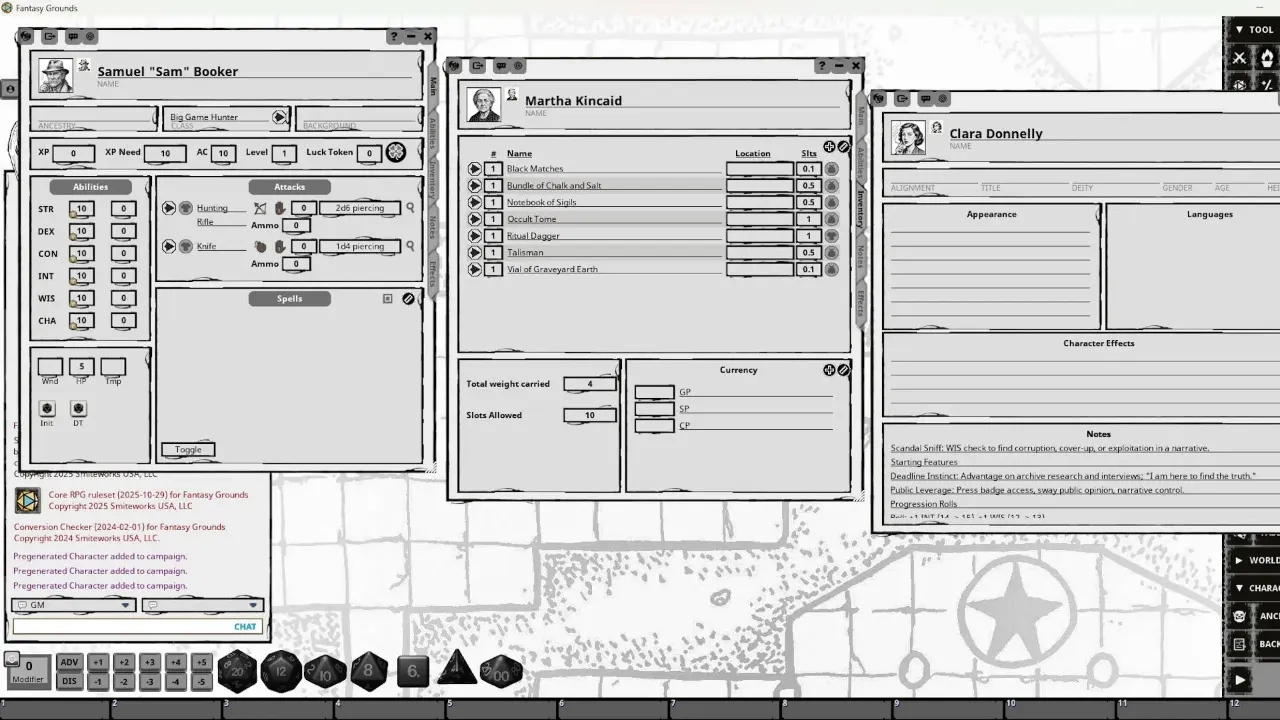Image resolution: width=1280 pixels, height=720 pixels.
Task: Switch to Abilities tab on Samuel's sheet
Action: pyautogui.click(x=433, y=133)
